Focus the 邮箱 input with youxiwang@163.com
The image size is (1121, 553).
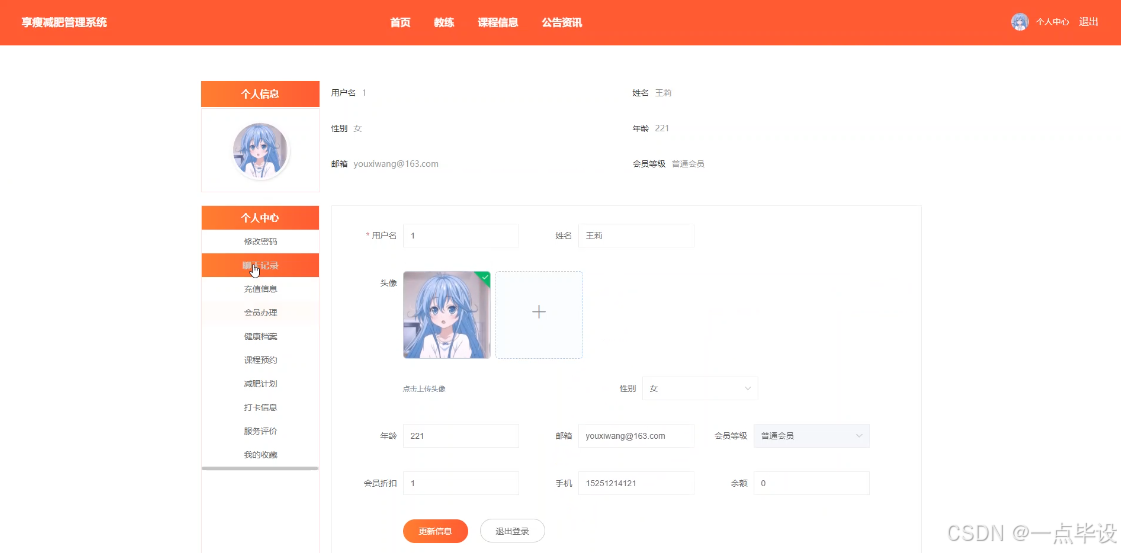636,436
